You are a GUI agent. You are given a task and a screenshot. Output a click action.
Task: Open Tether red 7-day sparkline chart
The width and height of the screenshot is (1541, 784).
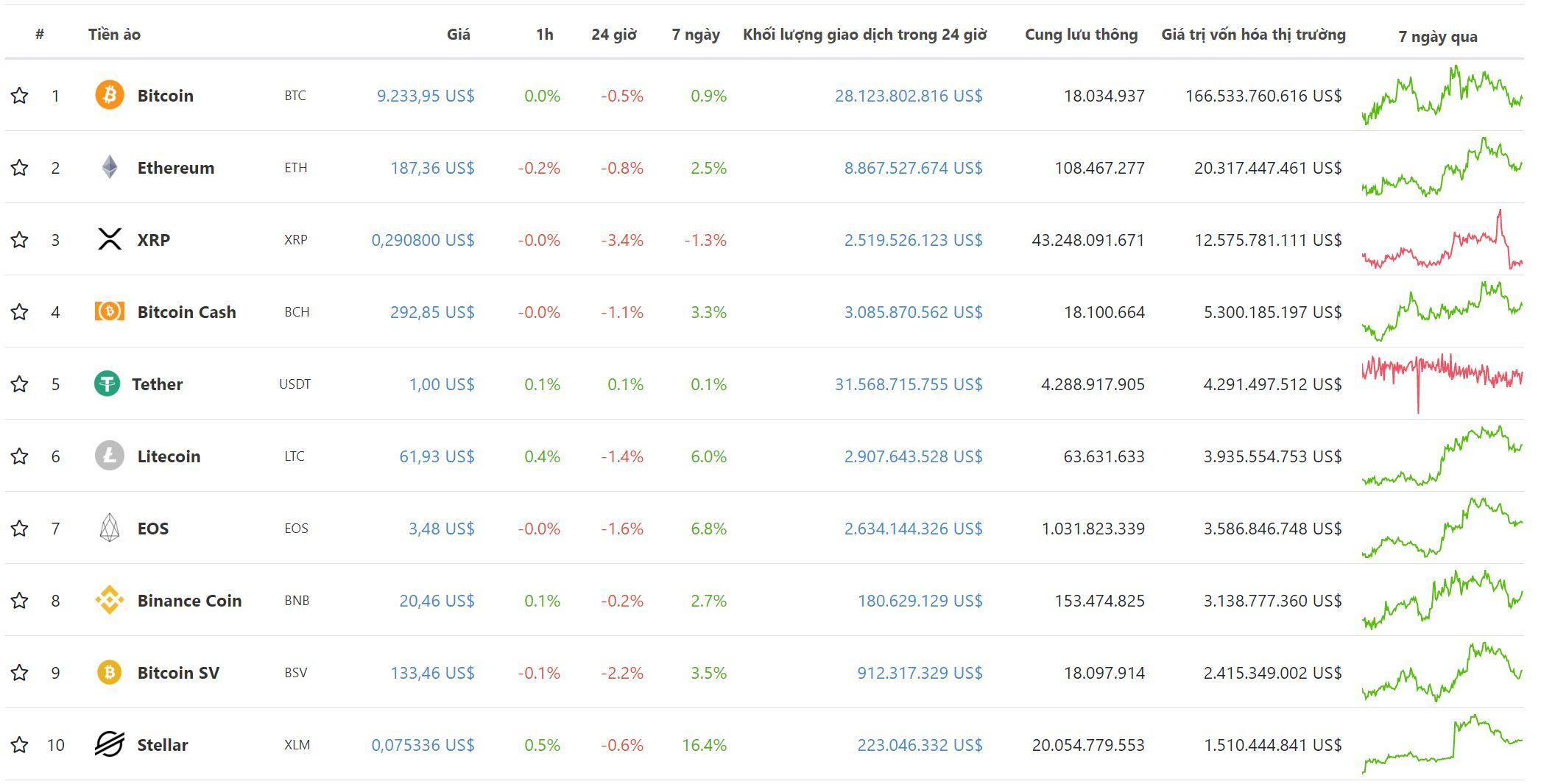[1442, 384]
